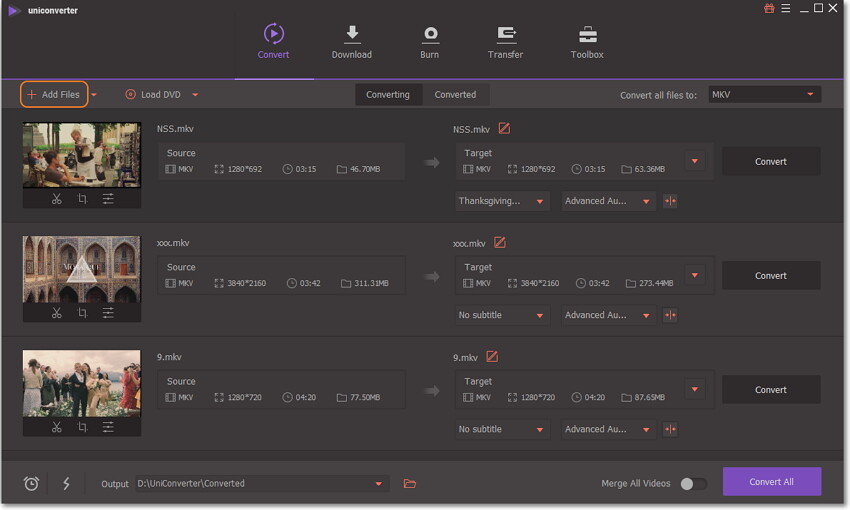This screenshot has height=510, width=850.
Task: Expand the Load DVD dropdown arrow
Action: click(x=195, y=95)
